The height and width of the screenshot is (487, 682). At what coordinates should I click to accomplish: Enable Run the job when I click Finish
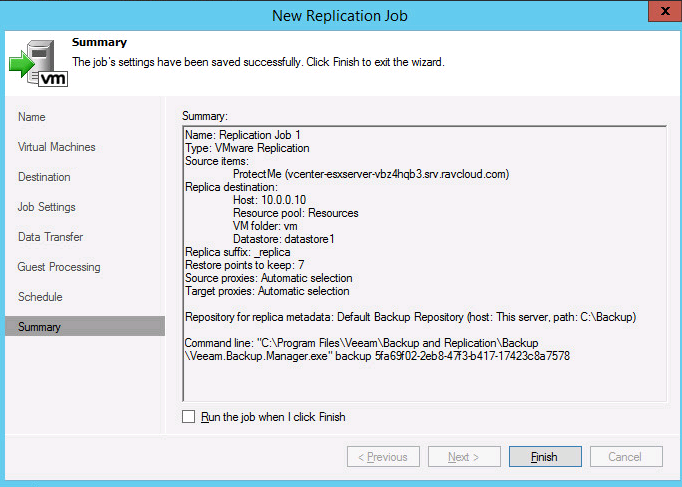tap(189, 417)
